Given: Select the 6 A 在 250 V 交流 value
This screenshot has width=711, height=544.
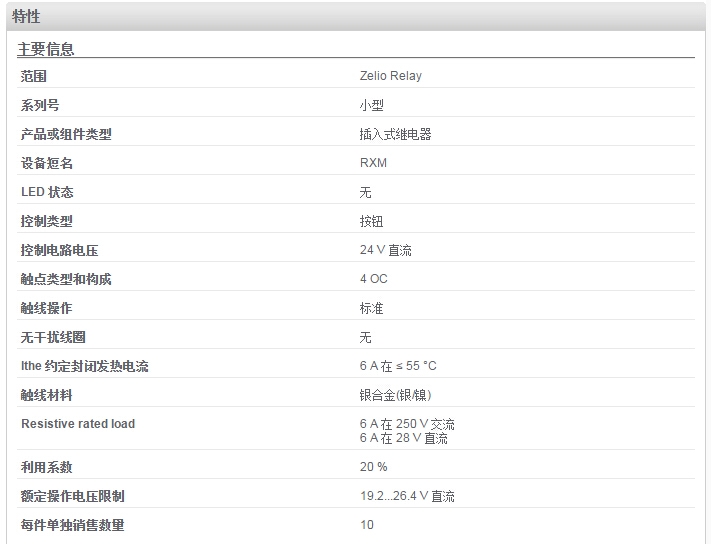Looking at the screenshot, I should tap(407, 424).
